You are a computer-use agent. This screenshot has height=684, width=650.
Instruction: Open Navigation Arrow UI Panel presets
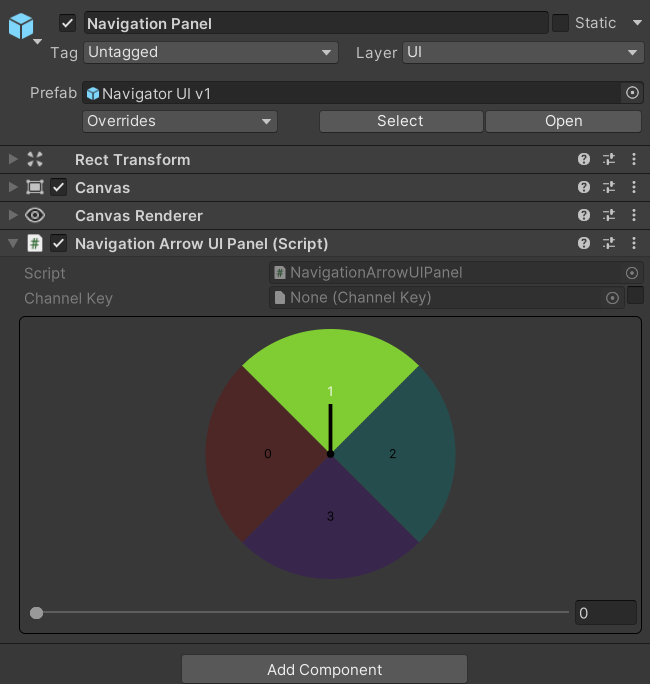(609, 243)
